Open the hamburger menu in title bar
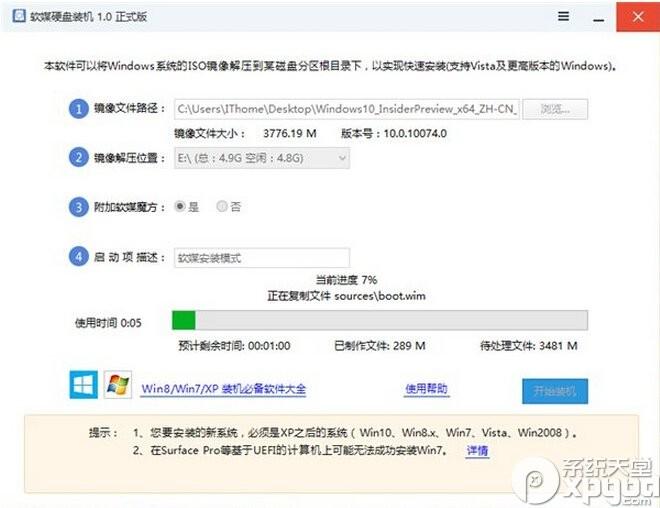660x508 pixels. (564, 16)
